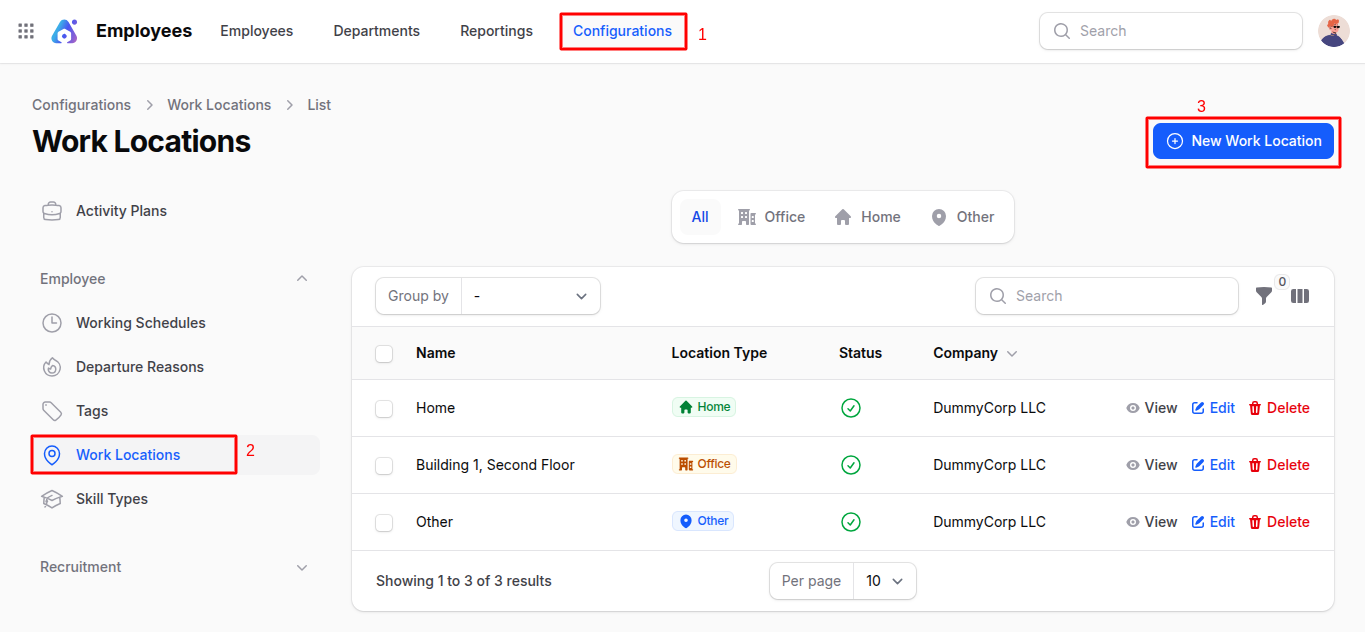This screenshot has height=632, width=1365.
Task: View the Other work location record
Action: click(x=1152, y=522)
